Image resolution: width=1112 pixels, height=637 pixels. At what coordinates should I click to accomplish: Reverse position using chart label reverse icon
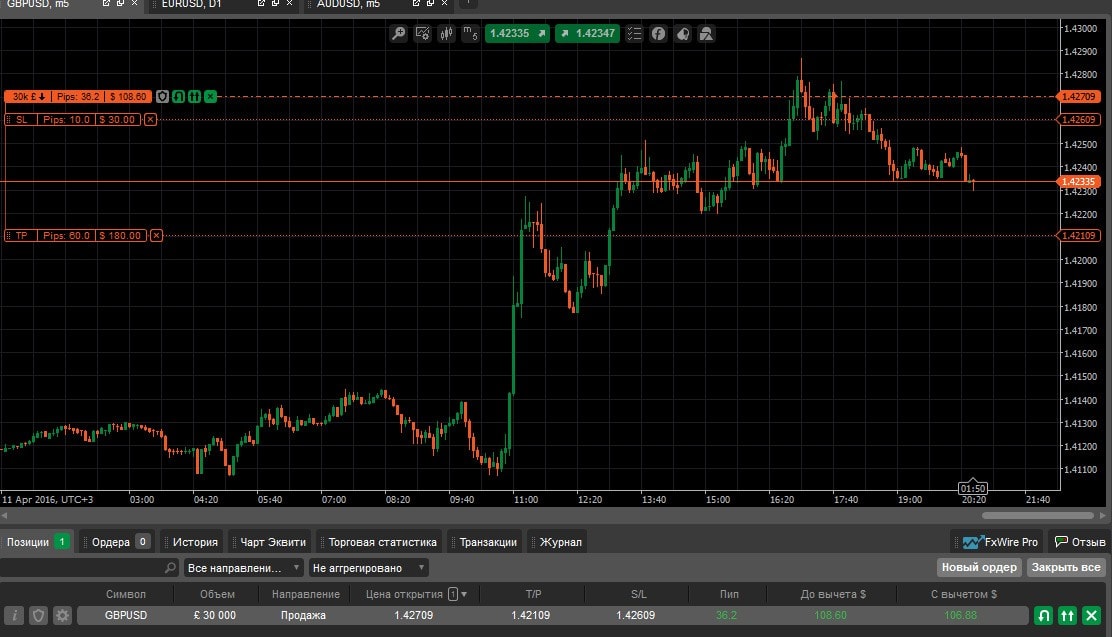point(178,97)
